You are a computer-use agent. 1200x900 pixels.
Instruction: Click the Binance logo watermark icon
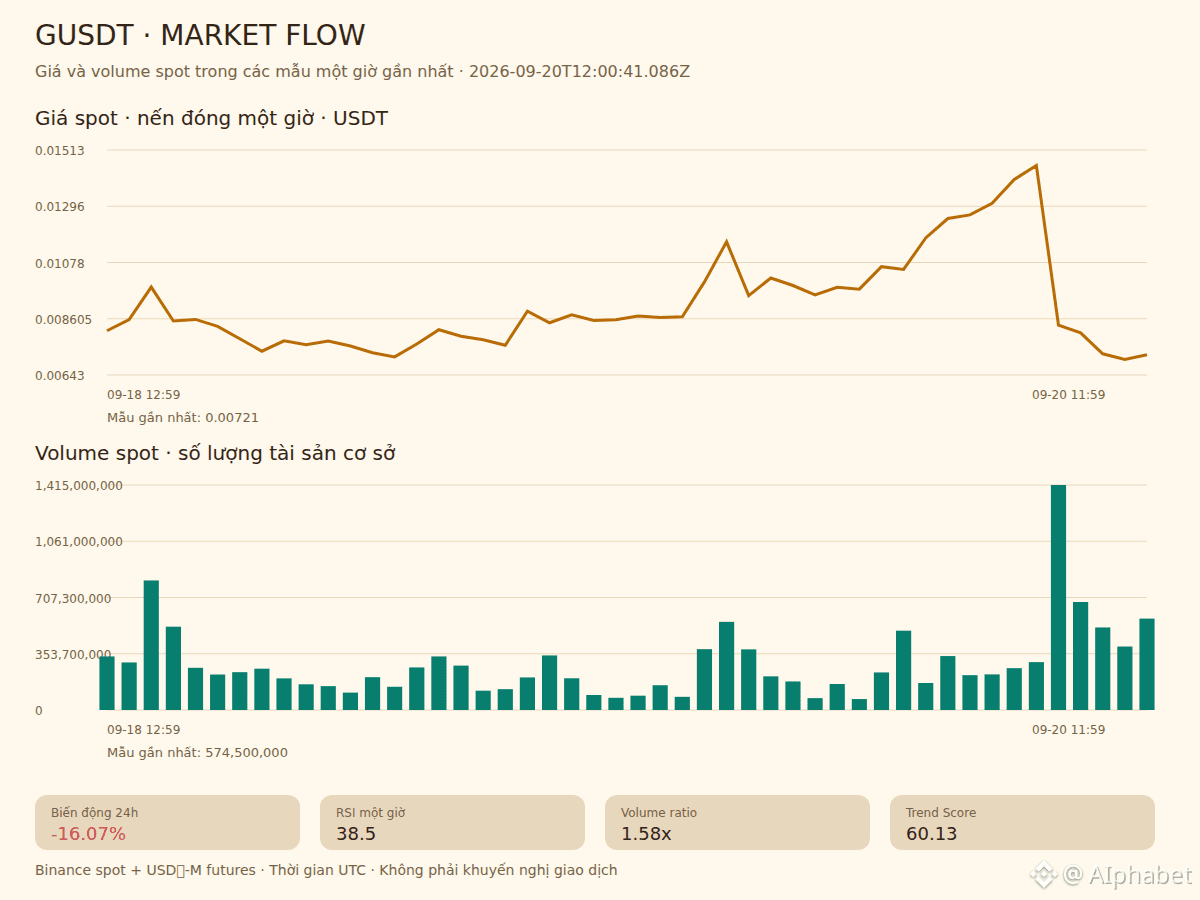[1044, 875]
